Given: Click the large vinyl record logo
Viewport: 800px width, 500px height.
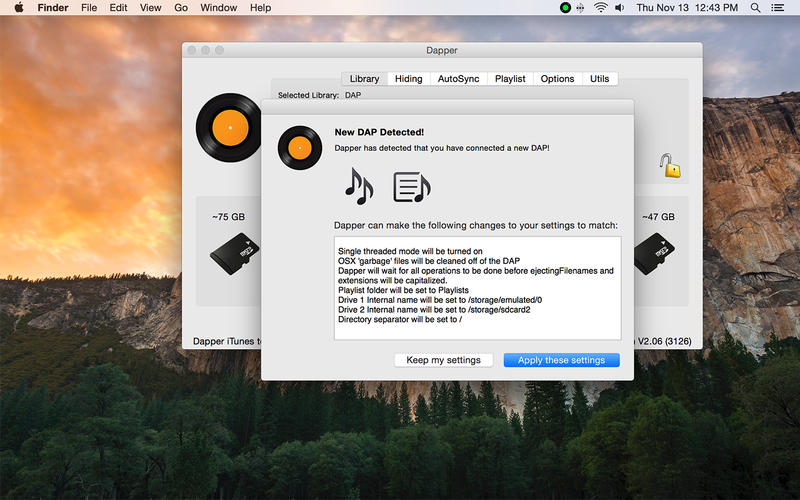Looking at the screenshot, I should pos(229,128).
